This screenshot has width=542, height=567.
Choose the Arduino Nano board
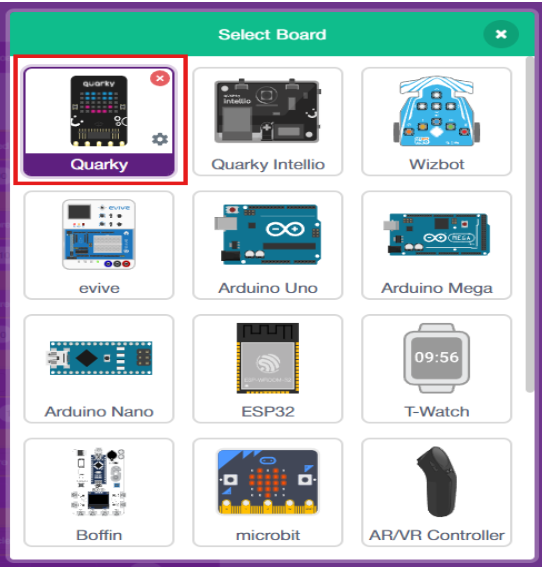(99, 369)
